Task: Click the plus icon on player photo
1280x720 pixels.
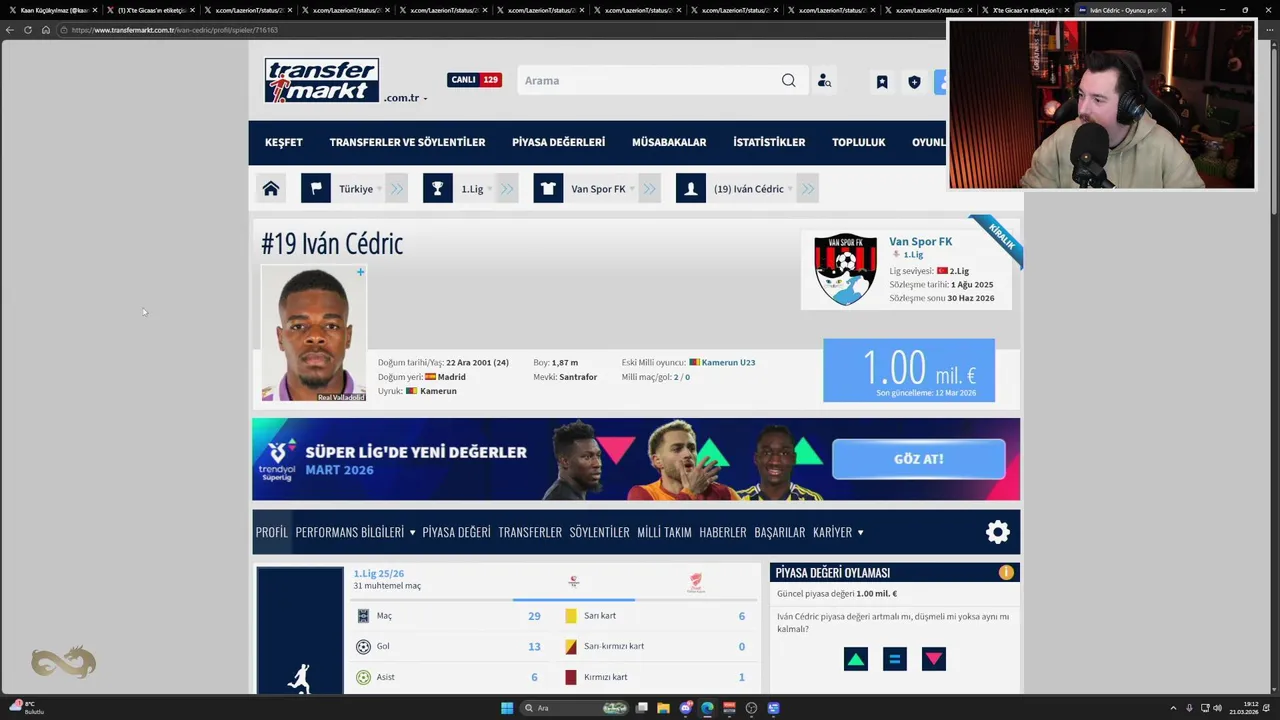Action: (x=360, y=272)
